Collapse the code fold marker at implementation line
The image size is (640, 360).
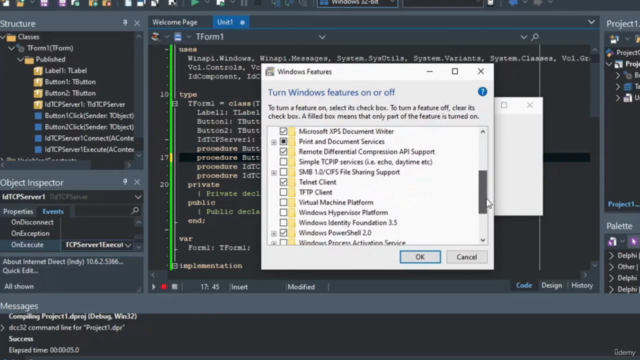pyautogui.click(x=175, y=266)
